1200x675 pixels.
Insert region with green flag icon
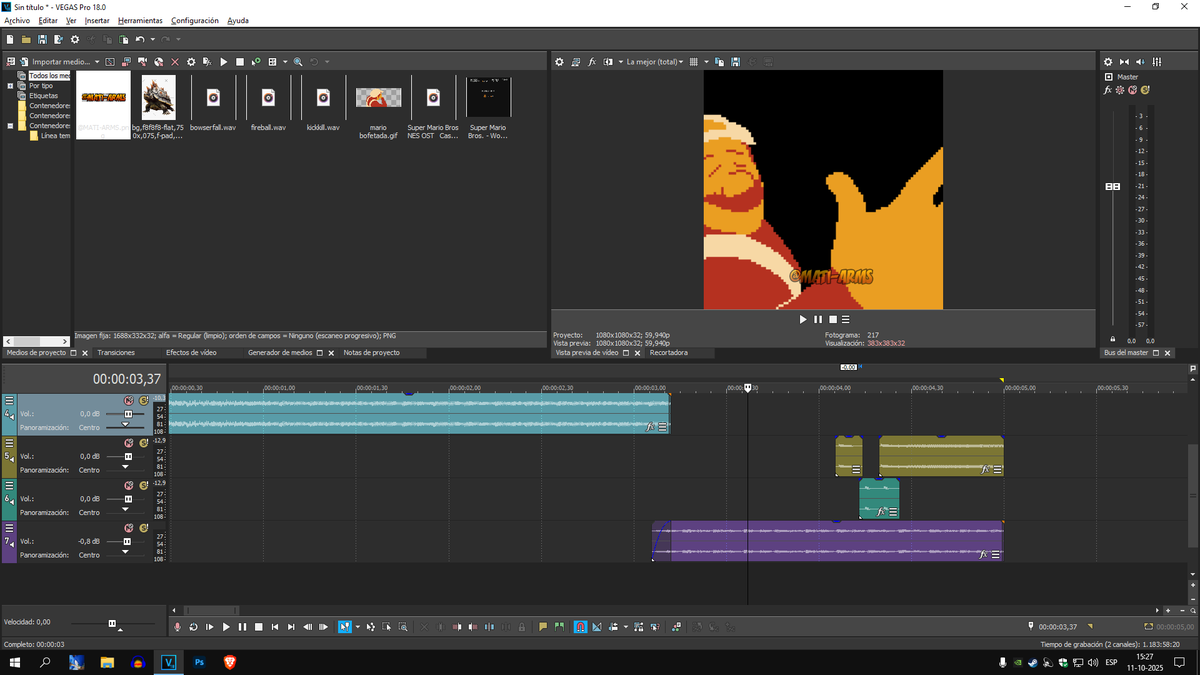559,627
